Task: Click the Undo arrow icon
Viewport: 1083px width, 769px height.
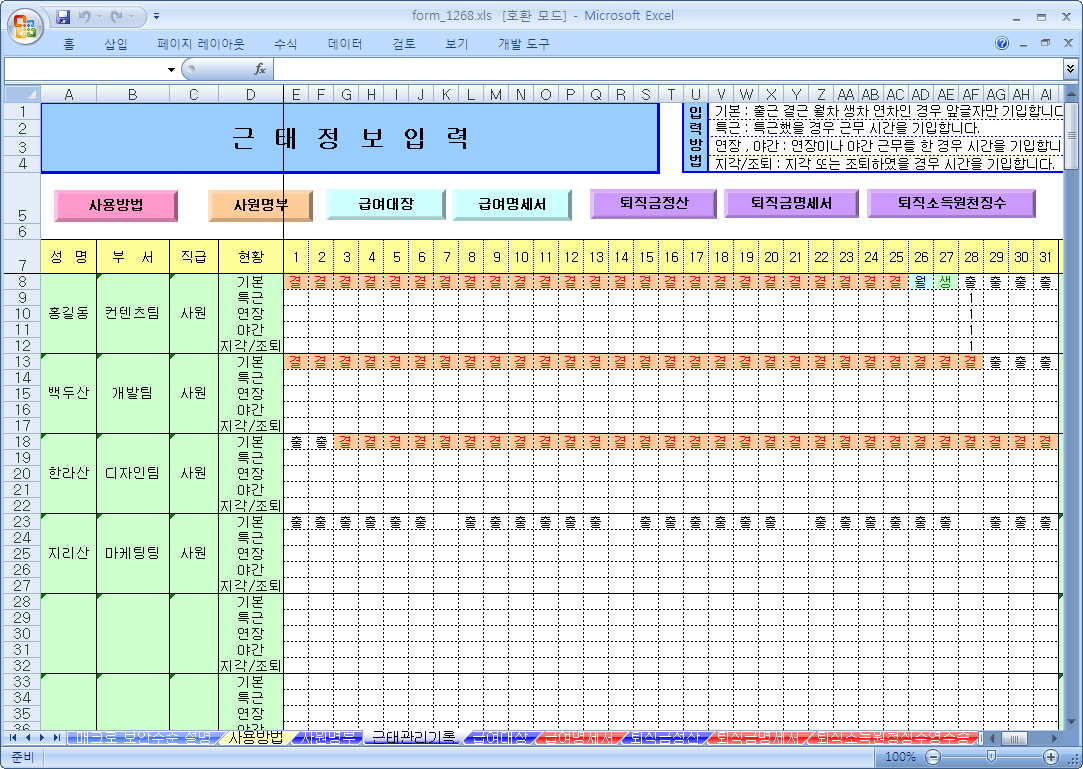Action: [85, 17]
